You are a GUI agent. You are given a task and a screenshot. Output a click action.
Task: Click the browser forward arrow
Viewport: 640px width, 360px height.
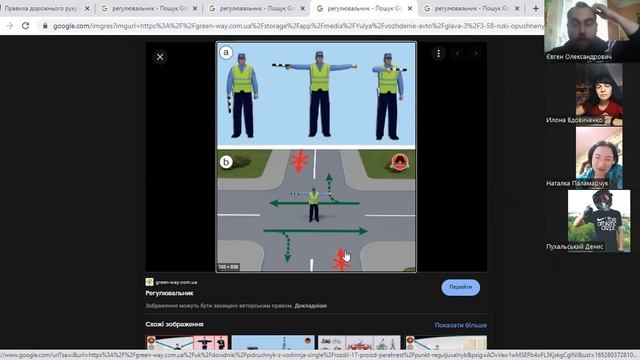(9, 26)
